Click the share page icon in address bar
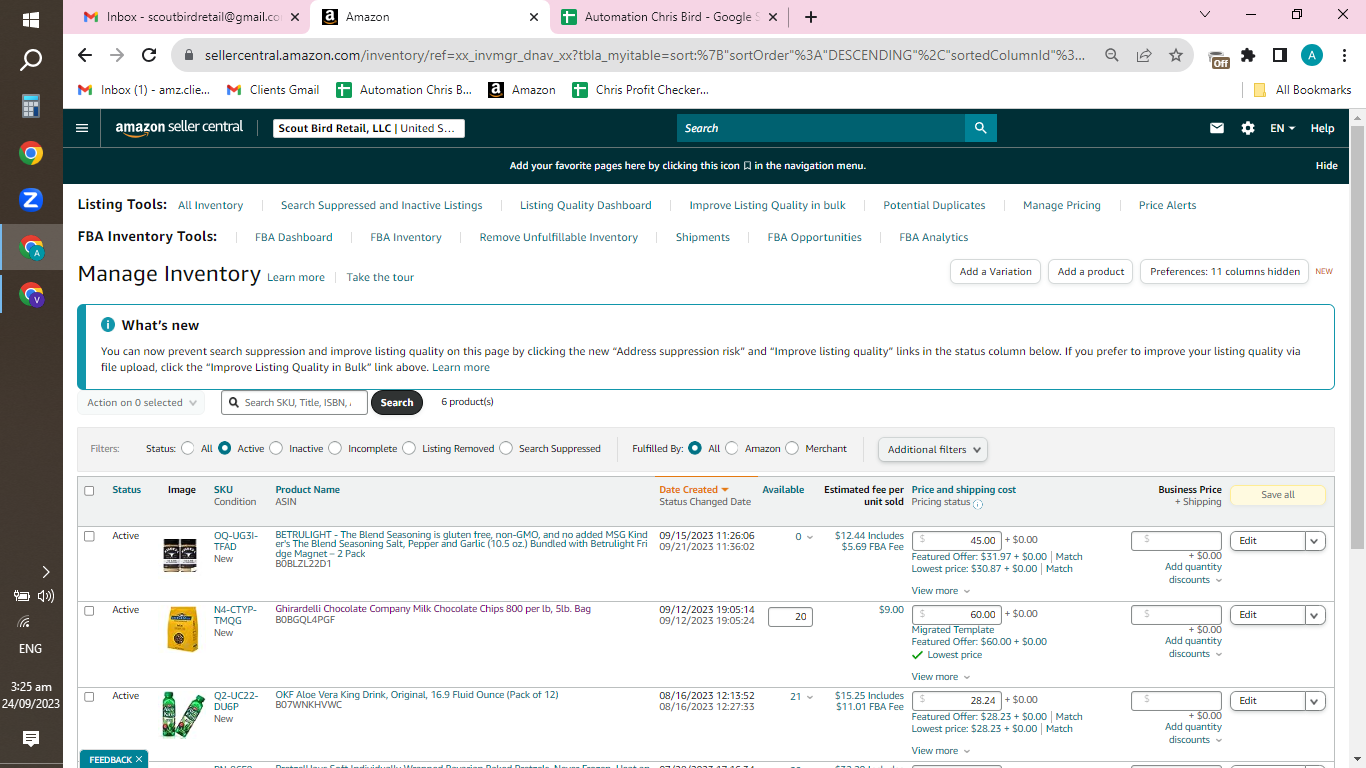The width and height of the screenshot is (1366, 768). pos(1144,55)
